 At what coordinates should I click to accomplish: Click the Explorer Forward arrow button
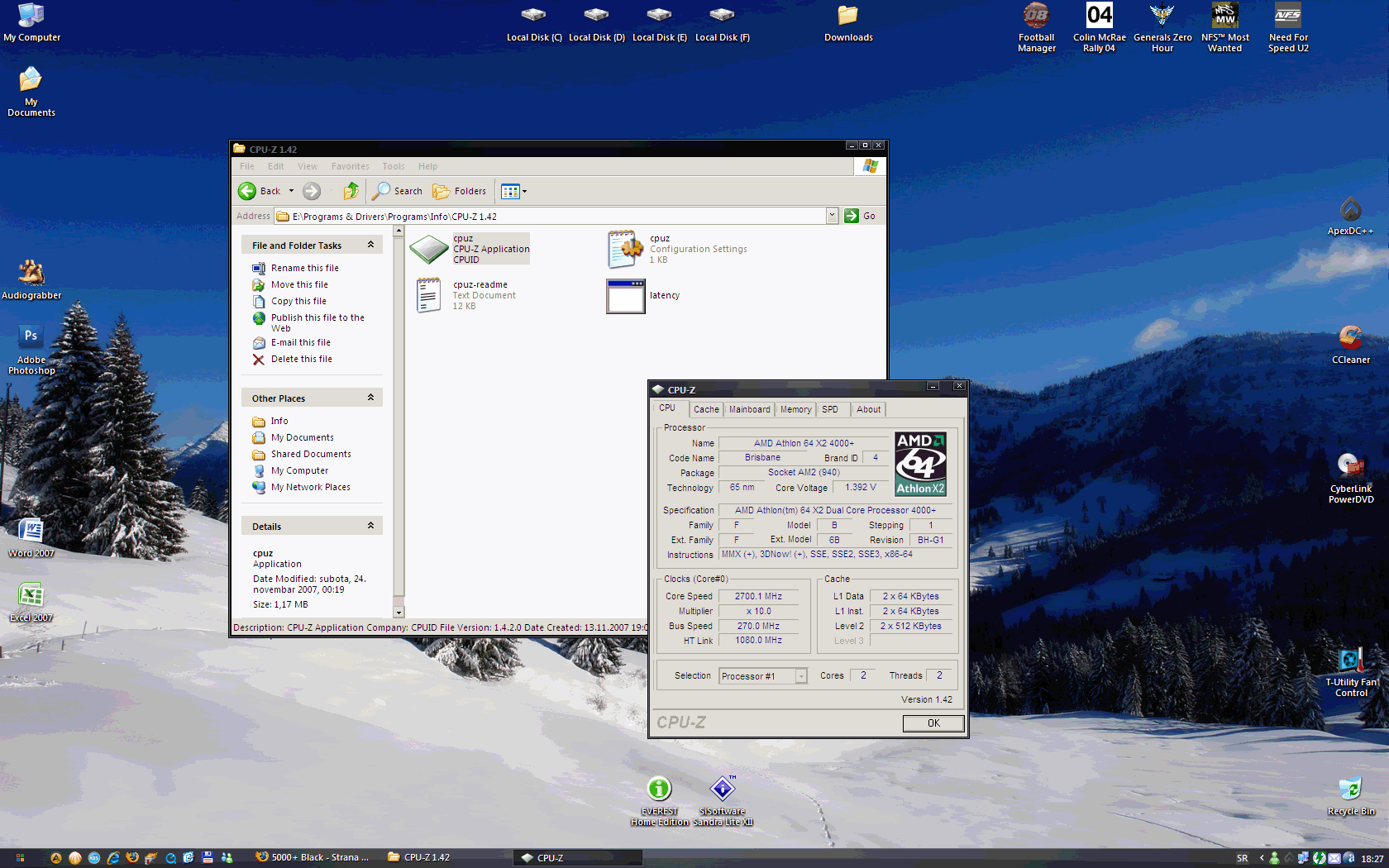click(312, 191)
